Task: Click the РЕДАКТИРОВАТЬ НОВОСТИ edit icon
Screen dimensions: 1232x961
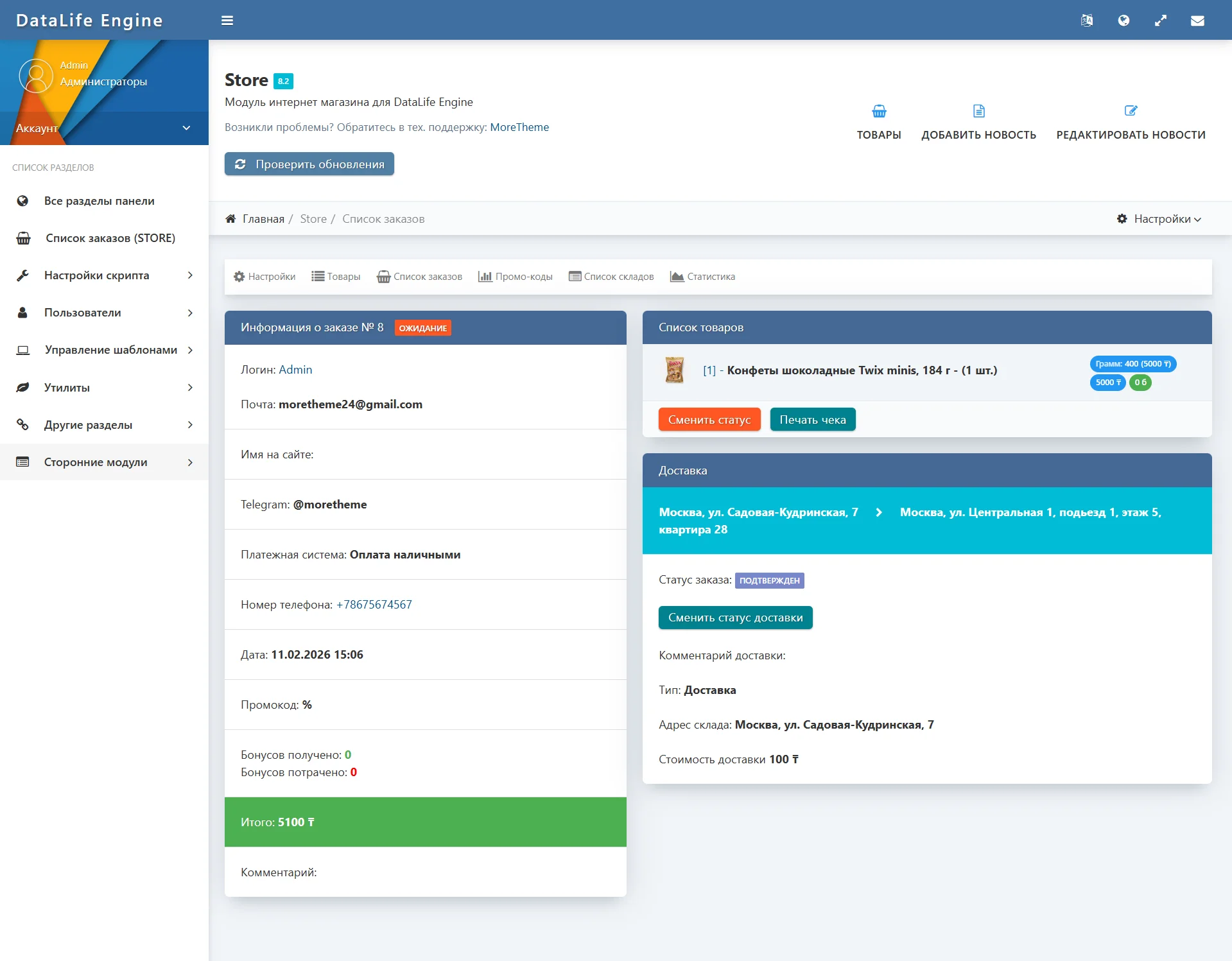Action: [1131, 111]
